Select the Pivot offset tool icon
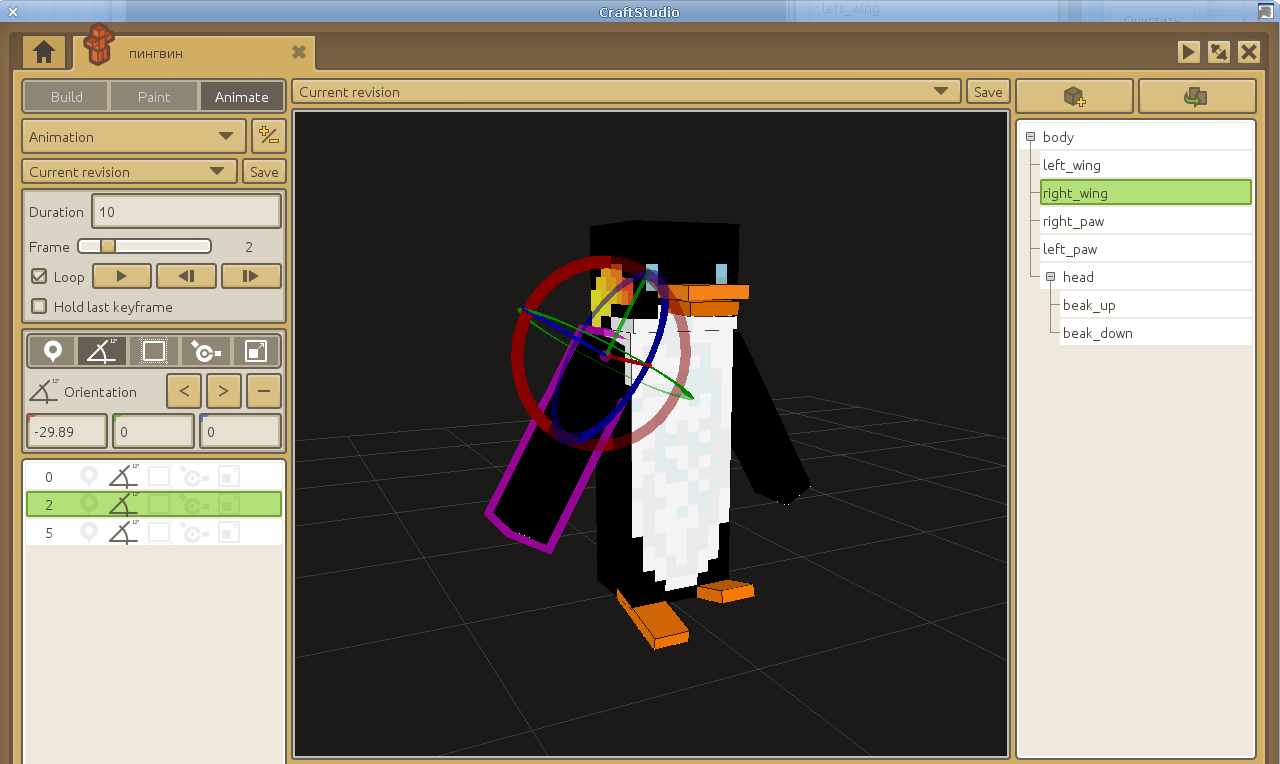The height and width of the screenshot is (764, 1280). pos(205,351)
